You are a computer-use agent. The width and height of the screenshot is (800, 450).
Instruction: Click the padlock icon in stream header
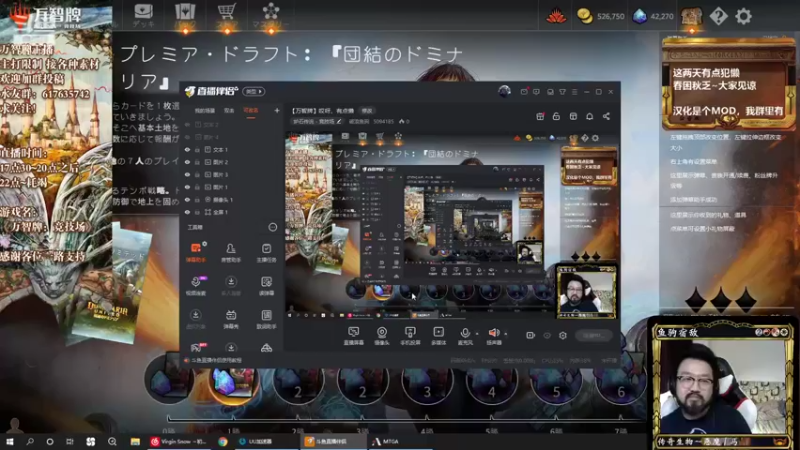click(x=556, y=116)
